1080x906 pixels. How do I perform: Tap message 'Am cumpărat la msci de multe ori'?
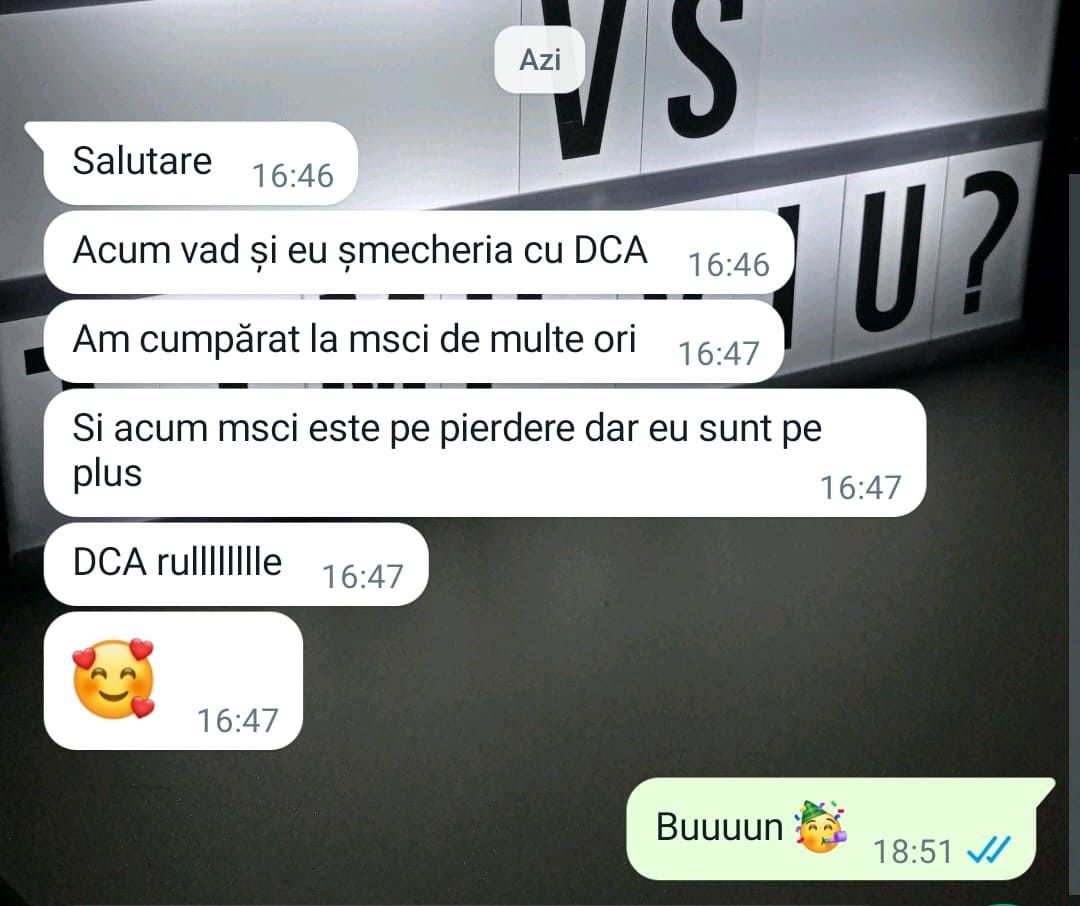click(x=414, y=340)
